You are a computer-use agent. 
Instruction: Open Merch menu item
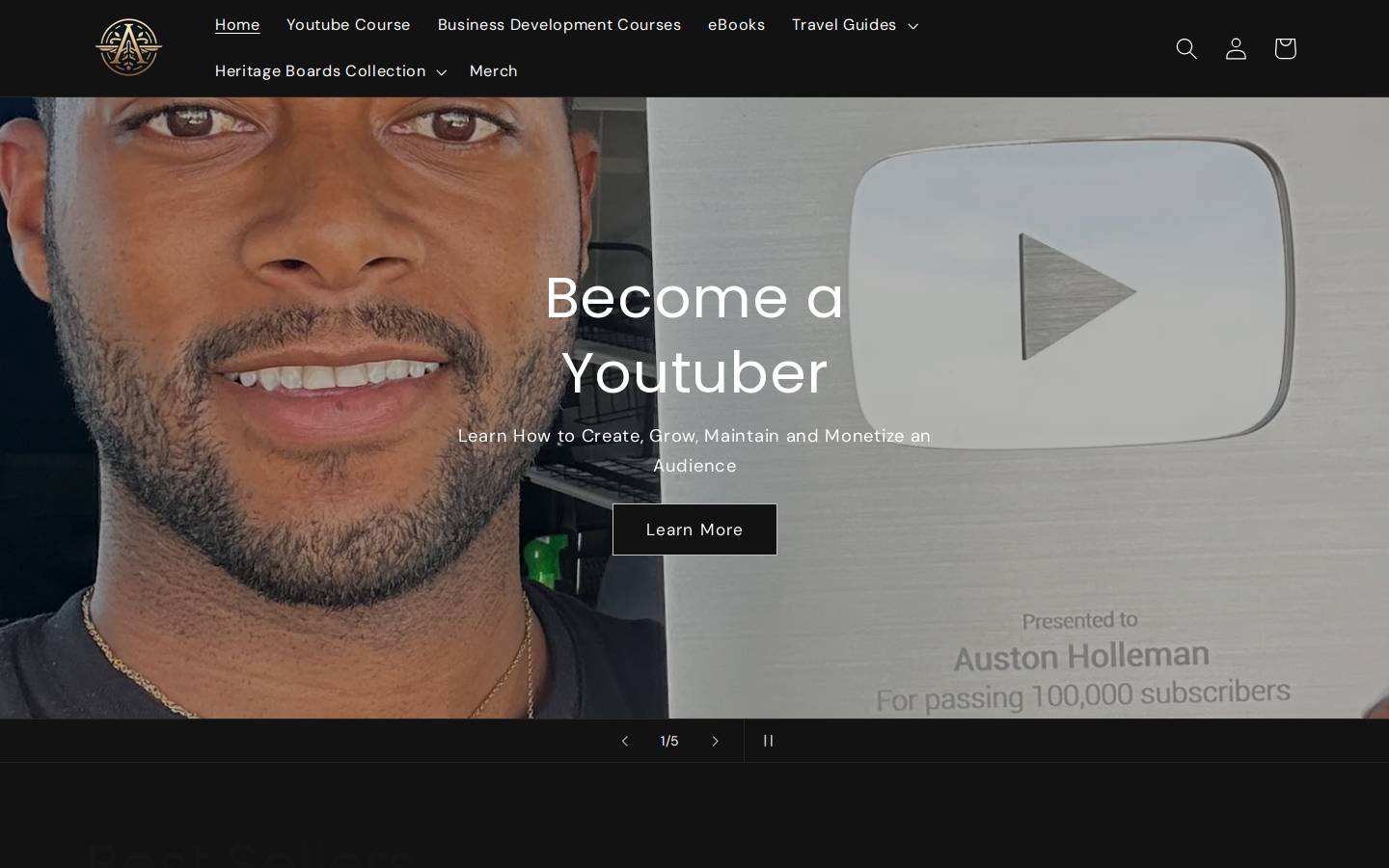(493, 70)
